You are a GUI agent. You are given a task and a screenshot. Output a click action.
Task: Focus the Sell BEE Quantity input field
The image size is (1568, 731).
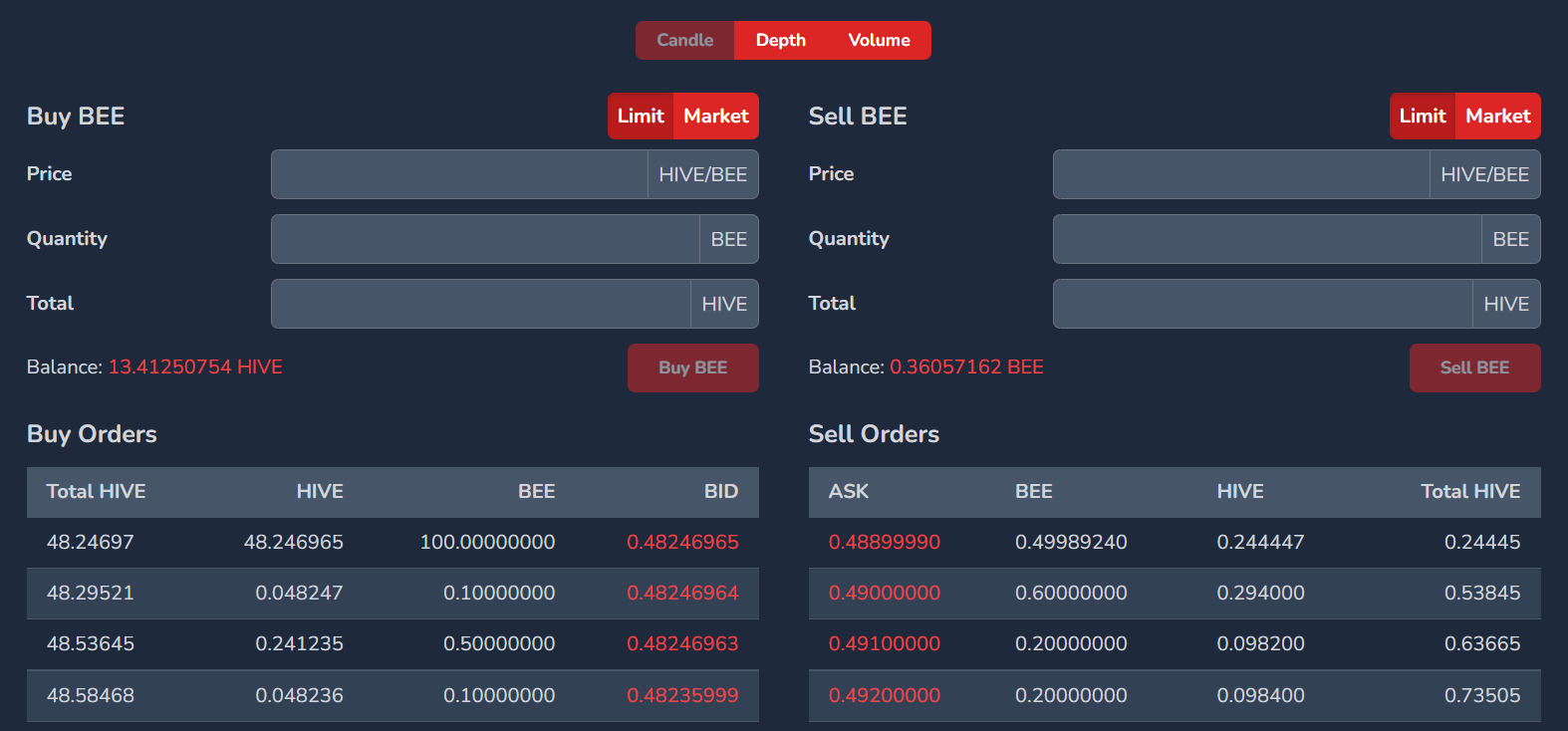click(1267, 239)
